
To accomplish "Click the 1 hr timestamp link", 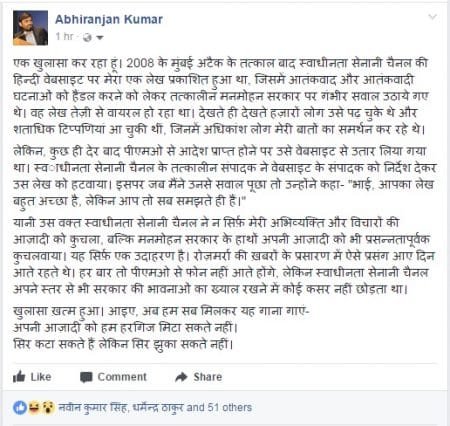I will tap(64, 36).
